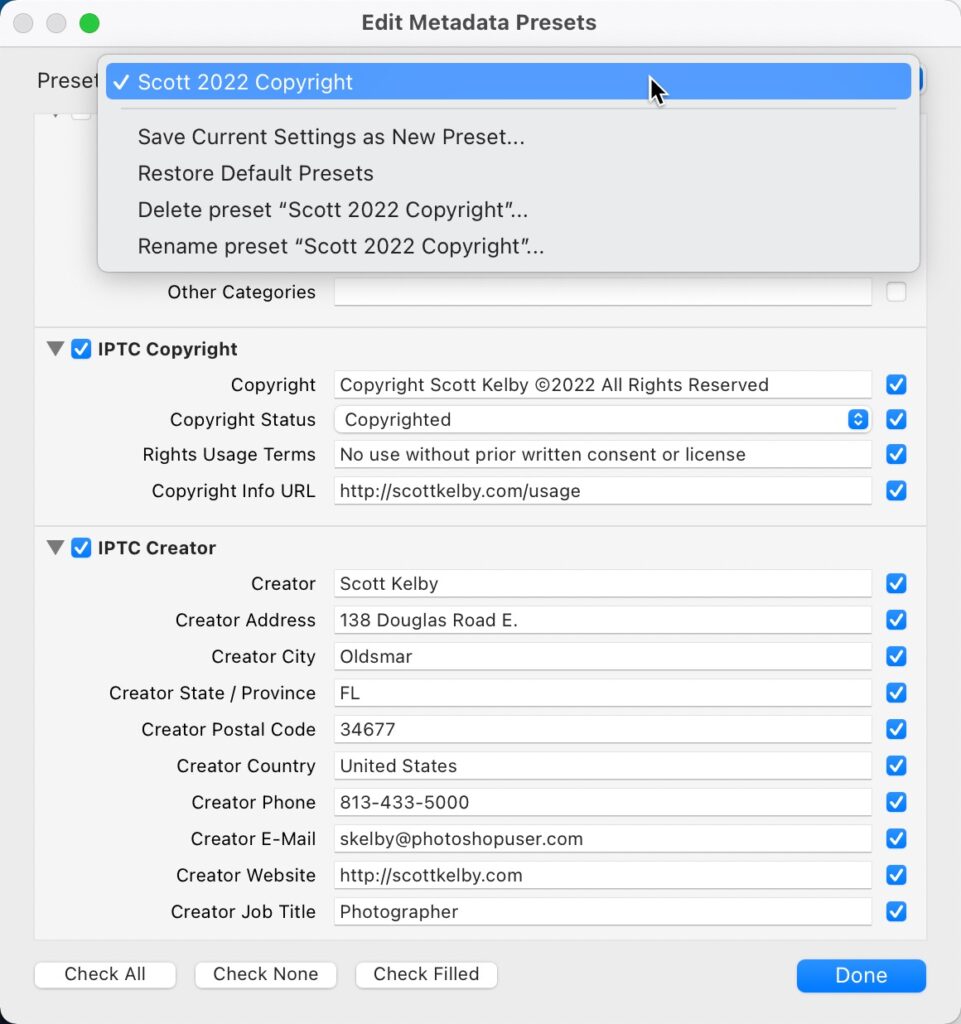
Task: Uncheck the Creator State / Province checkbox
Action: (896, 692)
